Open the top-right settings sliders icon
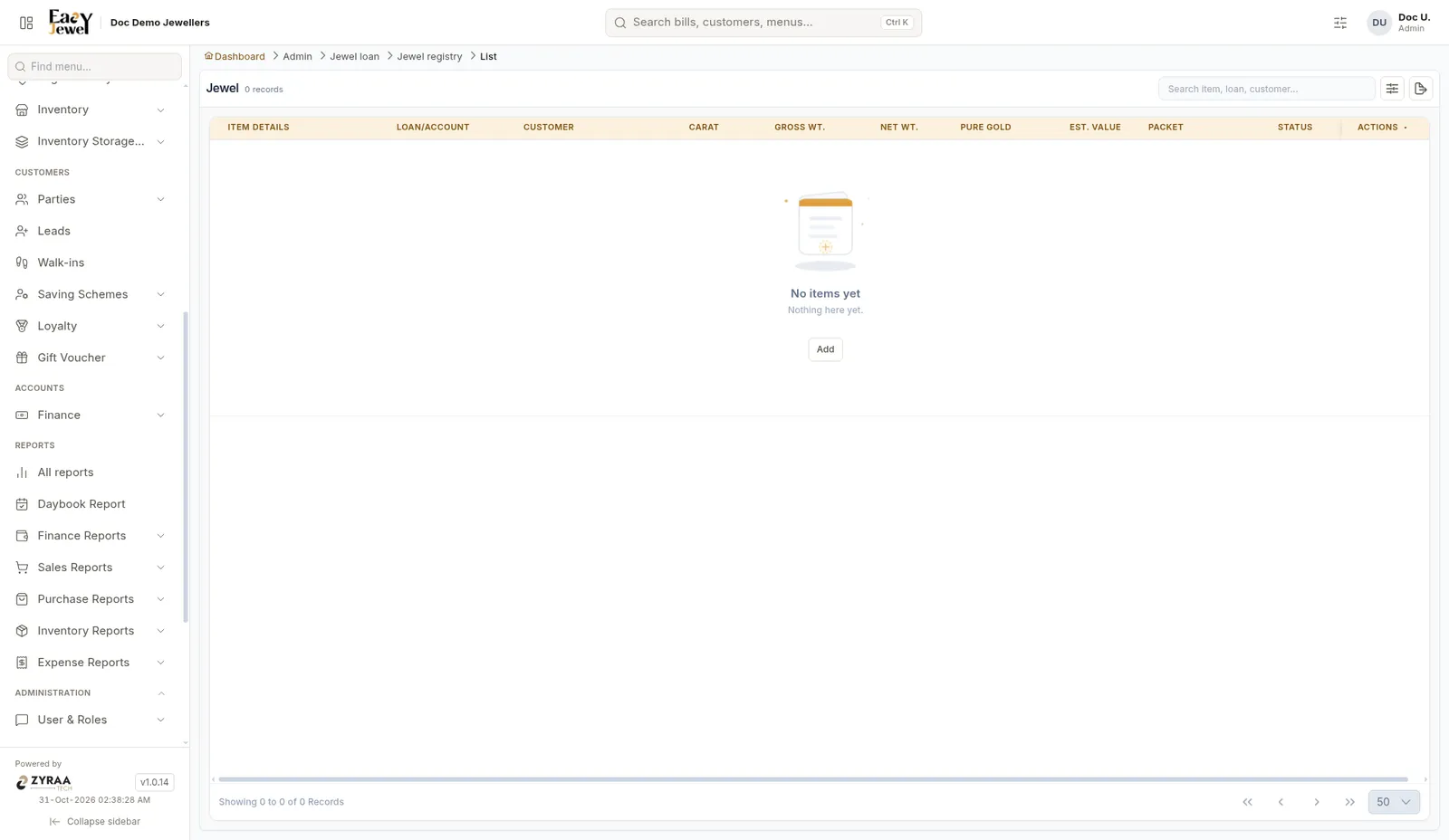The image size is (1449, 840). click(1340, 23)
